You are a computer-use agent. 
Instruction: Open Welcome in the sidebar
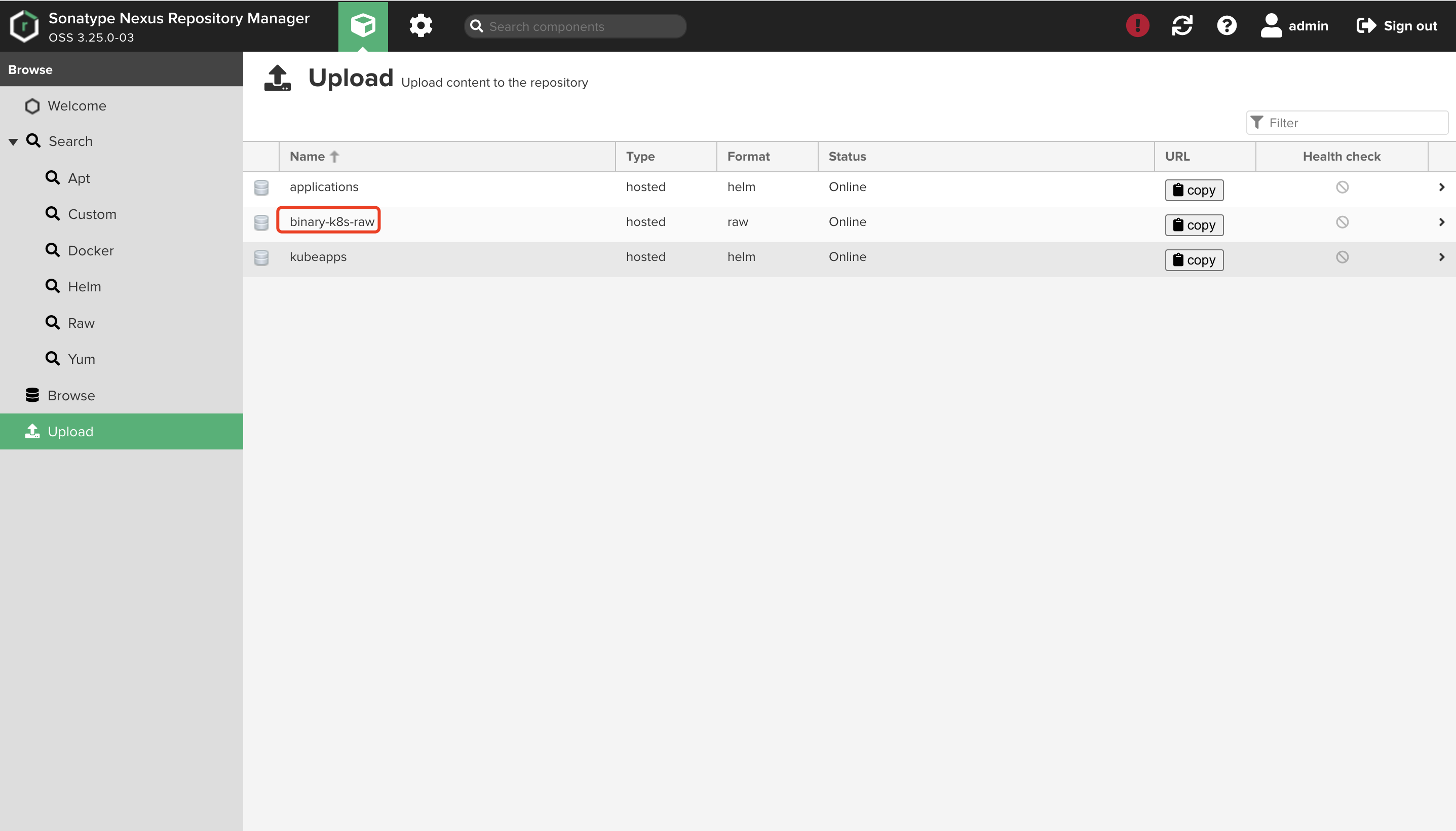tap(76, 106)
